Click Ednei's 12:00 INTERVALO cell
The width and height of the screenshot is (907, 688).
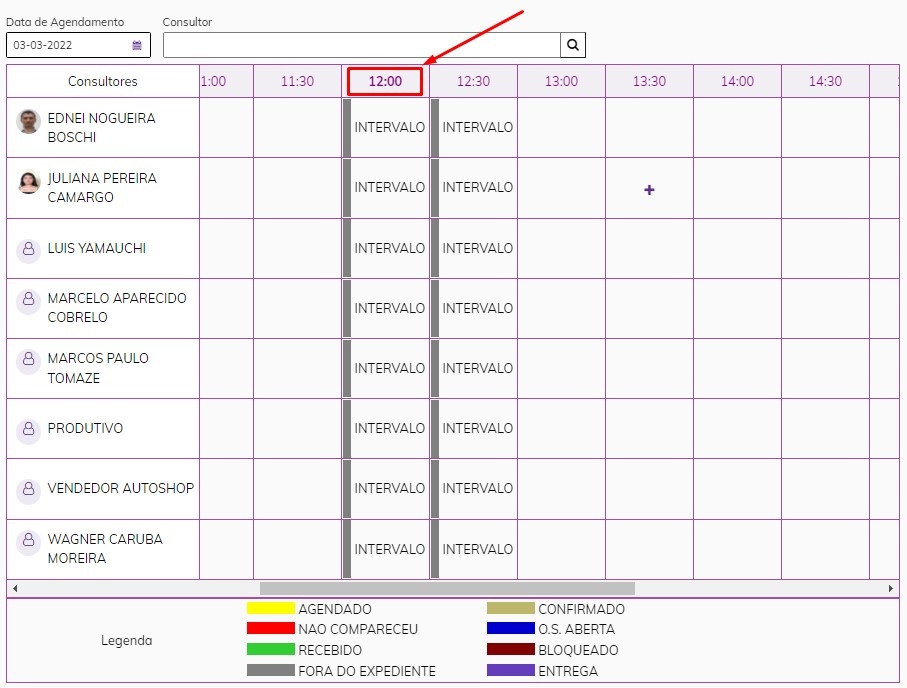point(386,127)
